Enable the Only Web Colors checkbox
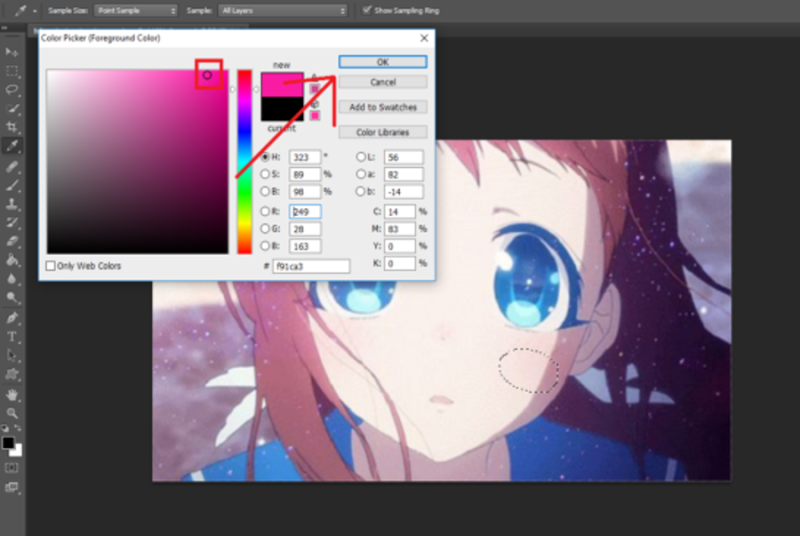This screenshot has width=800, height=536. pyautogui.click(x=51, y=266)
